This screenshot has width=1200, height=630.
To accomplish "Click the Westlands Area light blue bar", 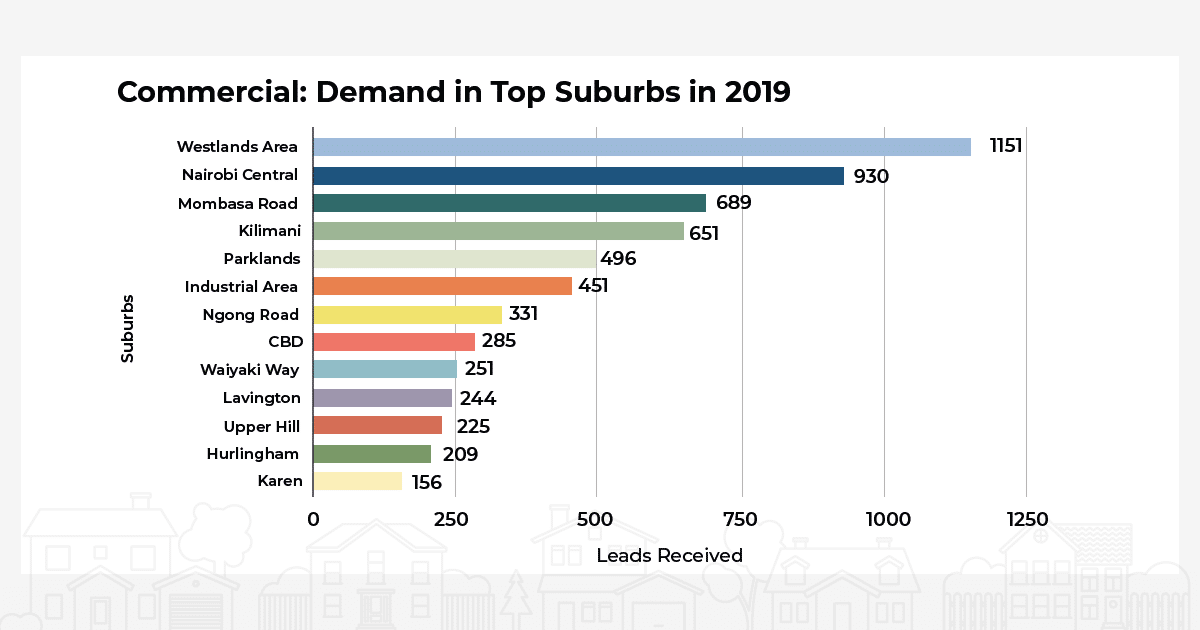I will (641, 147).
